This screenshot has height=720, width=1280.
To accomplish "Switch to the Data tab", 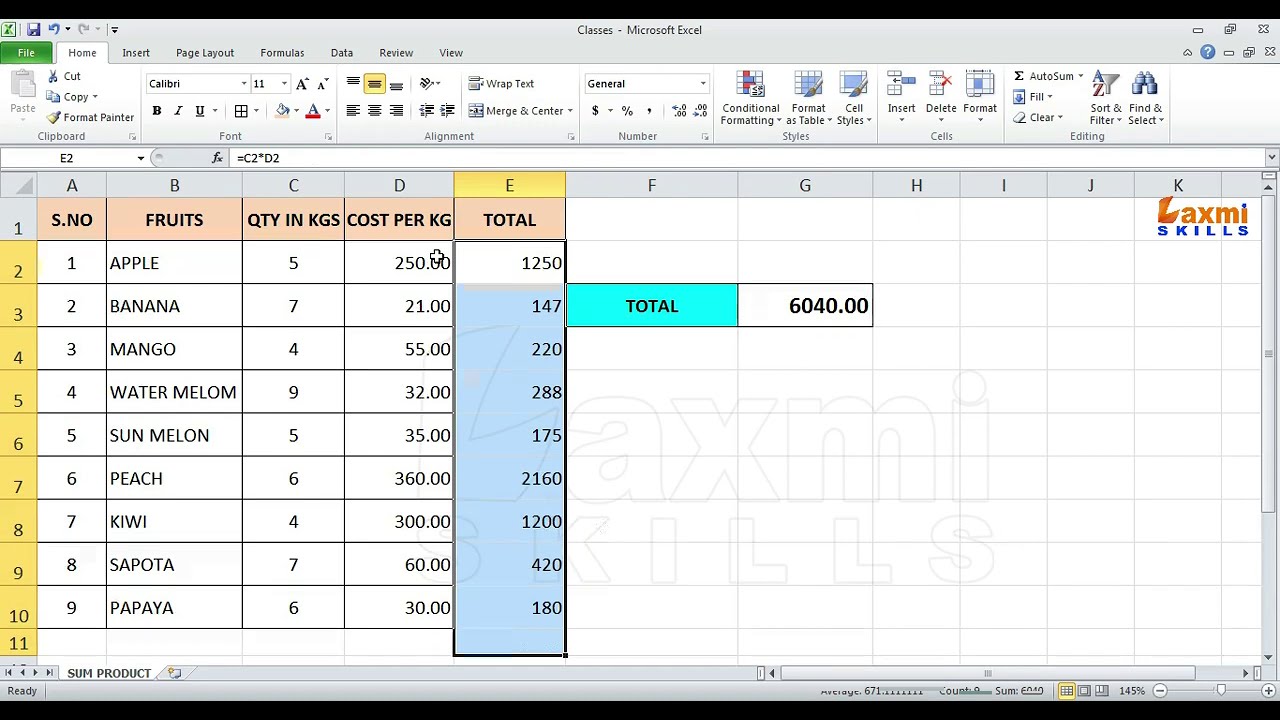I will pos(342,53).
